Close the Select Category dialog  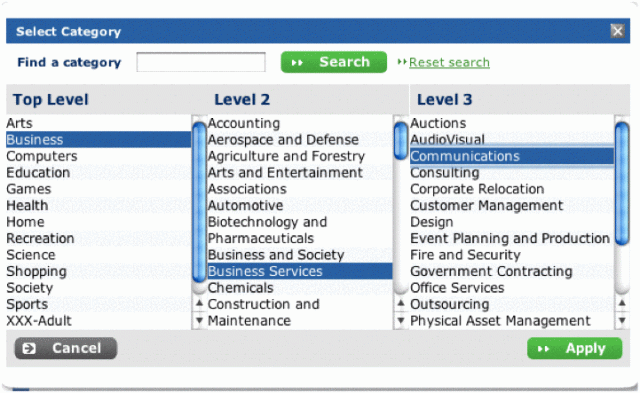tap(617, 31)
